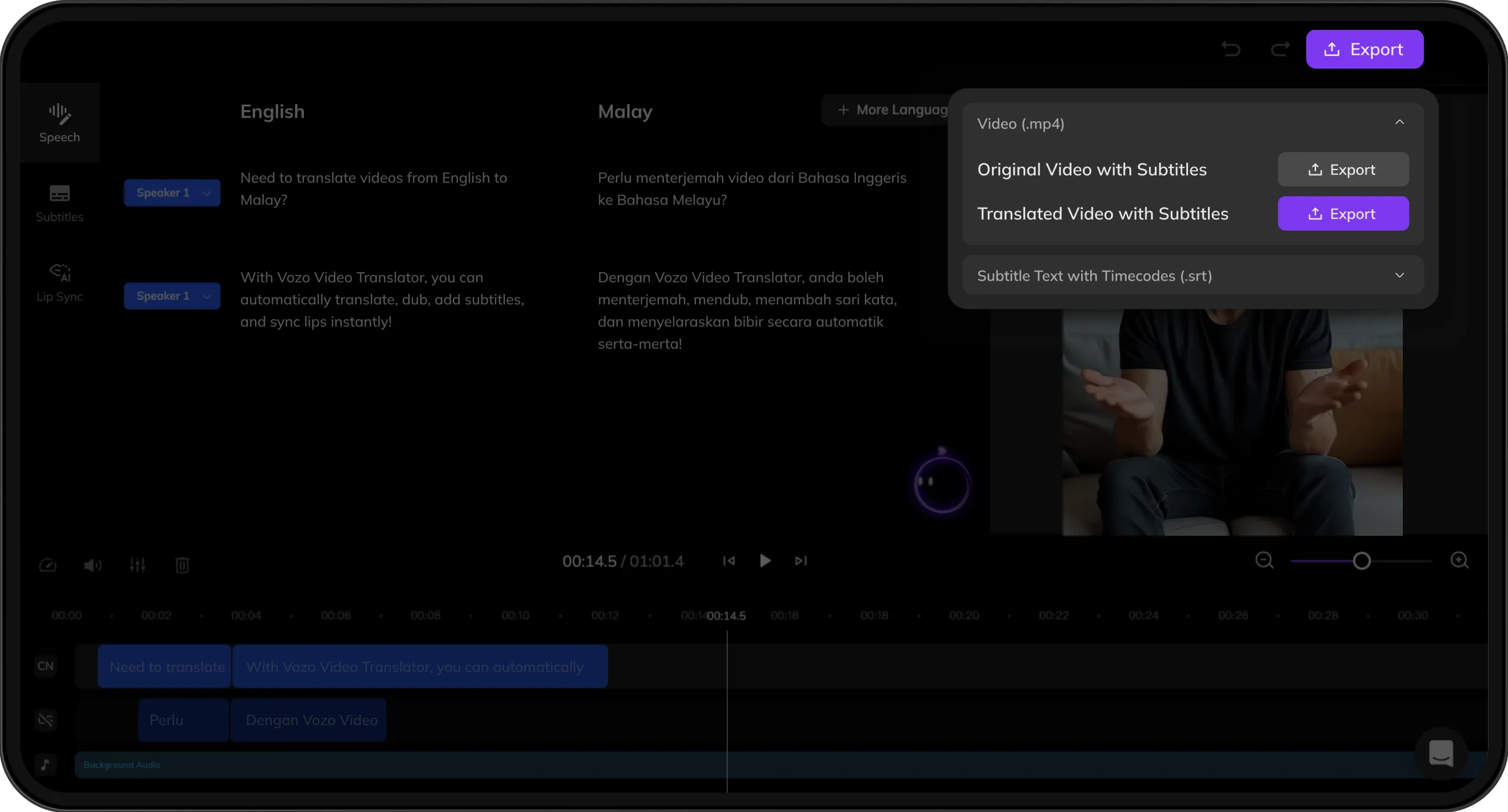The image size is (1508, 812).
Task: Select 'Need to translate' timeline clip
Action: coord(164,666)
